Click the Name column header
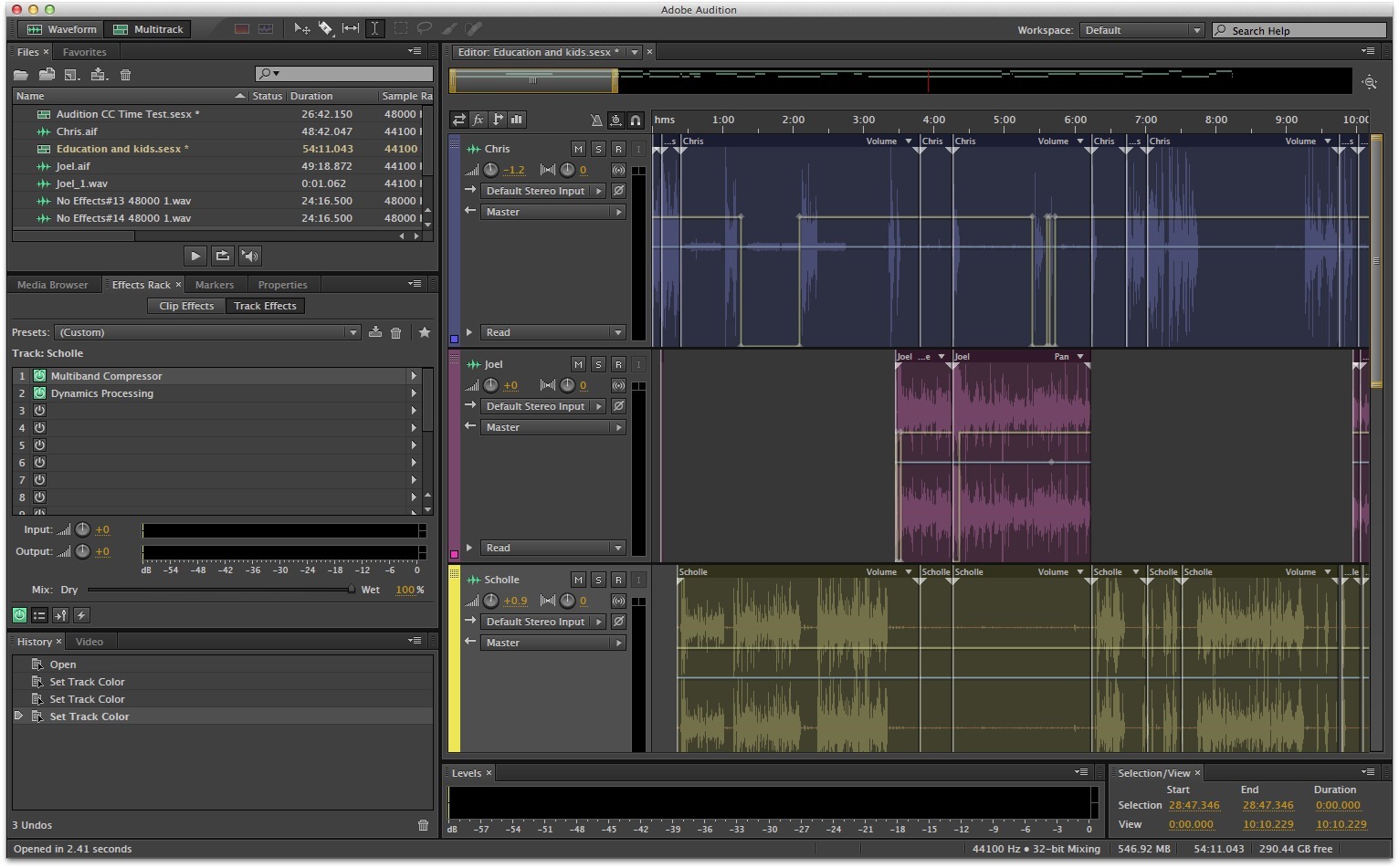The image size is (1399, 868). 131,96
